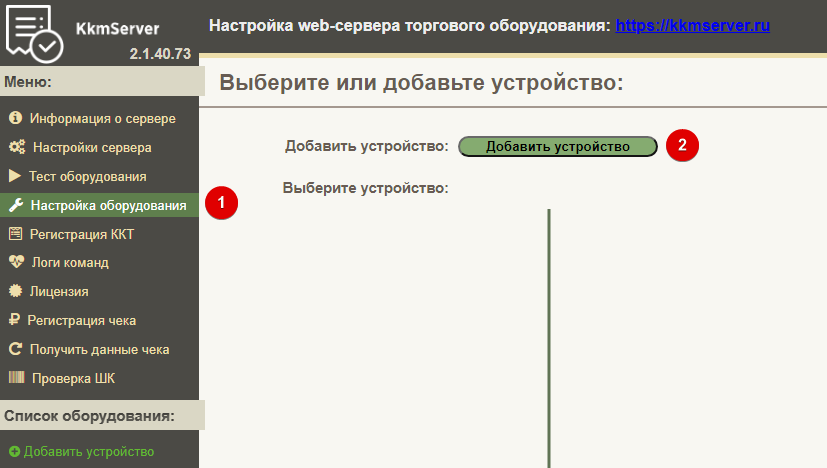This screenshot has height=468, width=827.
Task: Open Получить данные чека menu item
Action: (99, 349)
